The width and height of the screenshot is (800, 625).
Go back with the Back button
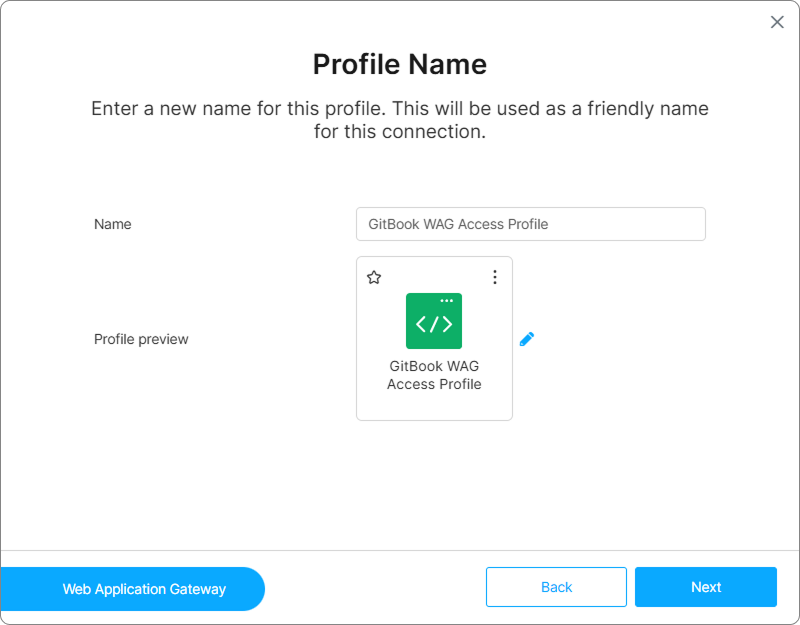click(556, 587)
